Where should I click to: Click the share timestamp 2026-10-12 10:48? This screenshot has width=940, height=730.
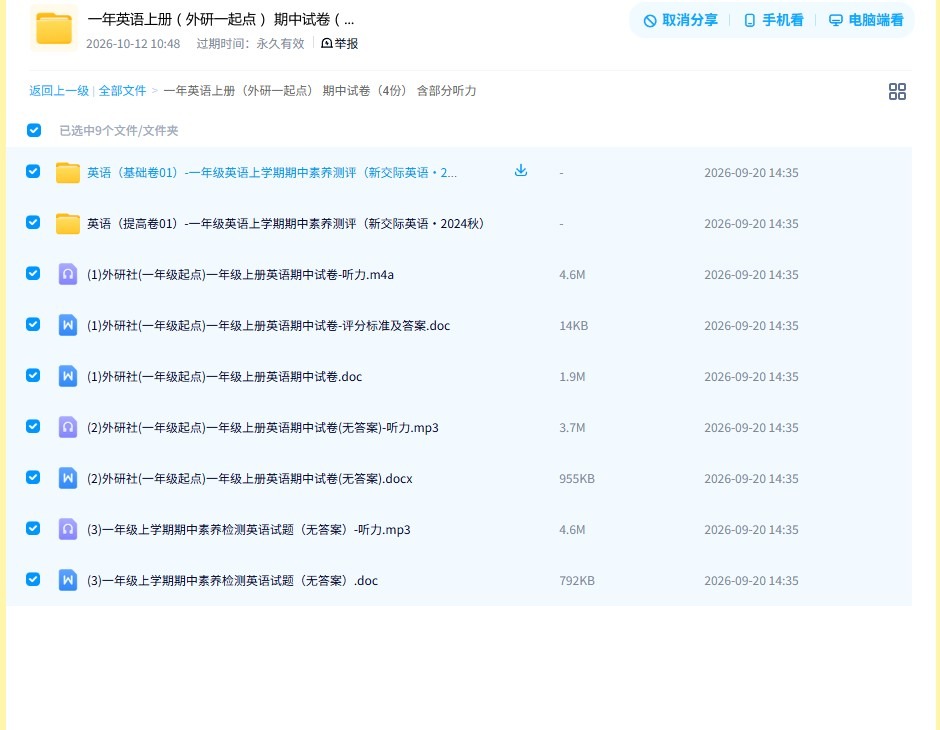click(133, 44)
